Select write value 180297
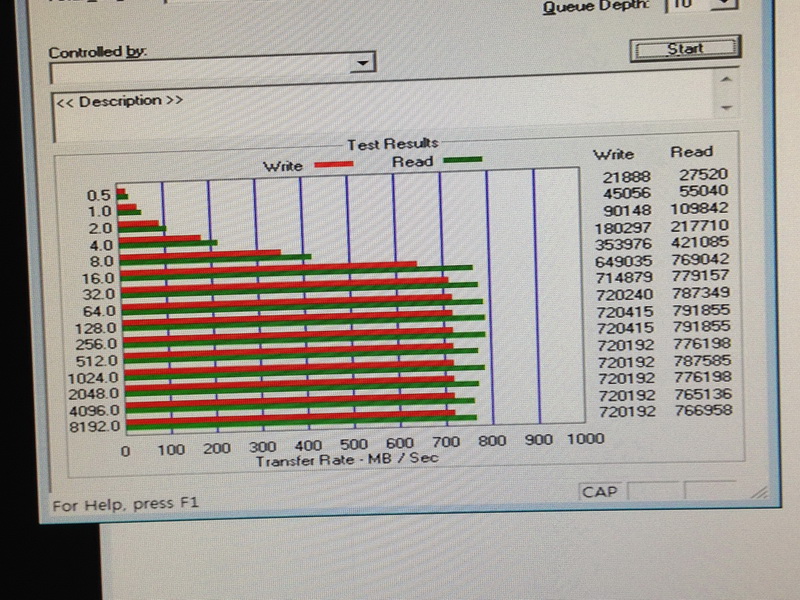Viewport: 800px width, 600px height. [623, 228]
